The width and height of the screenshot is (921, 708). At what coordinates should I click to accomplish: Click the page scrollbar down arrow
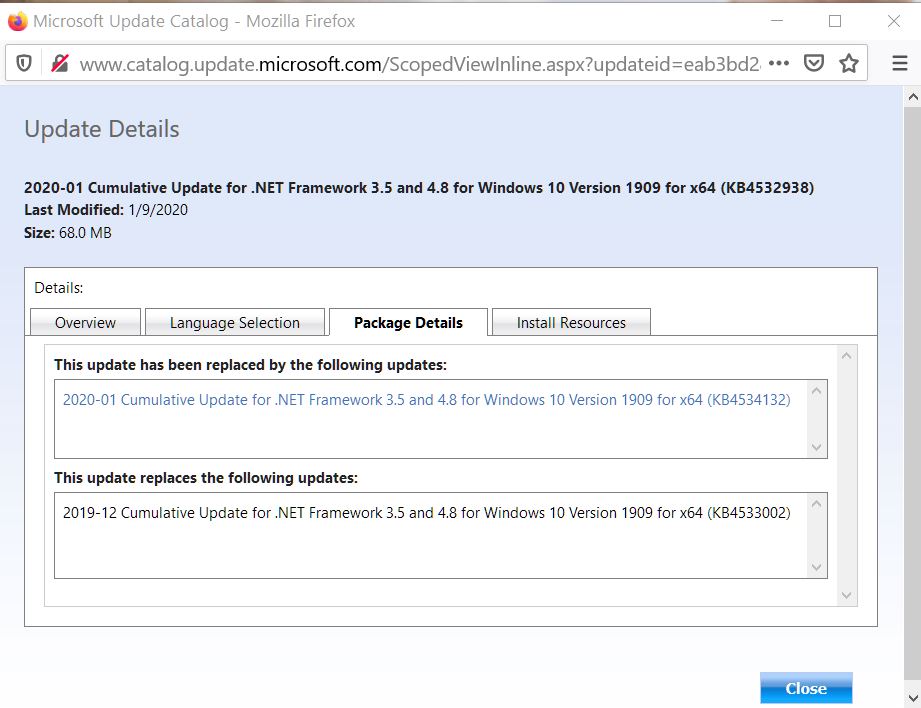[911, 696]
